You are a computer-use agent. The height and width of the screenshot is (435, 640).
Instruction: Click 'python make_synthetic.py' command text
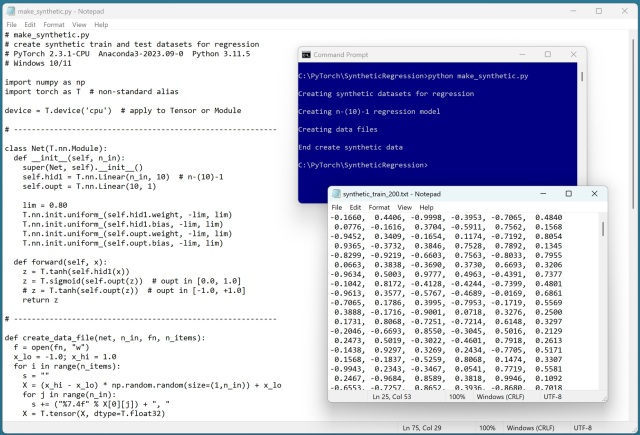click(478, 76)
